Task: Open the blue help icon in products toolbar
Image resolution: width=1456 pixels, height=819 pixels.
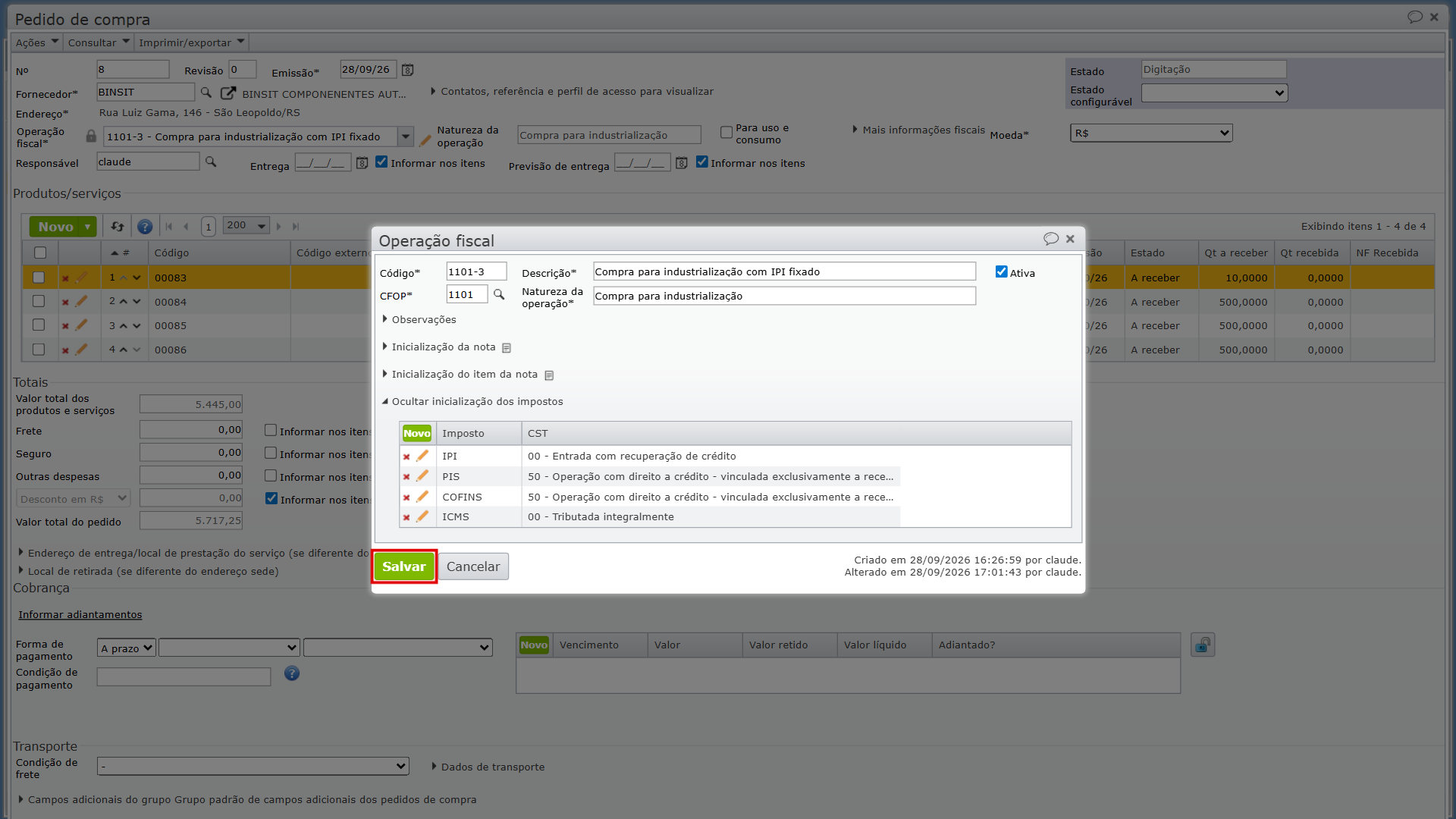Action: (145, 226)
